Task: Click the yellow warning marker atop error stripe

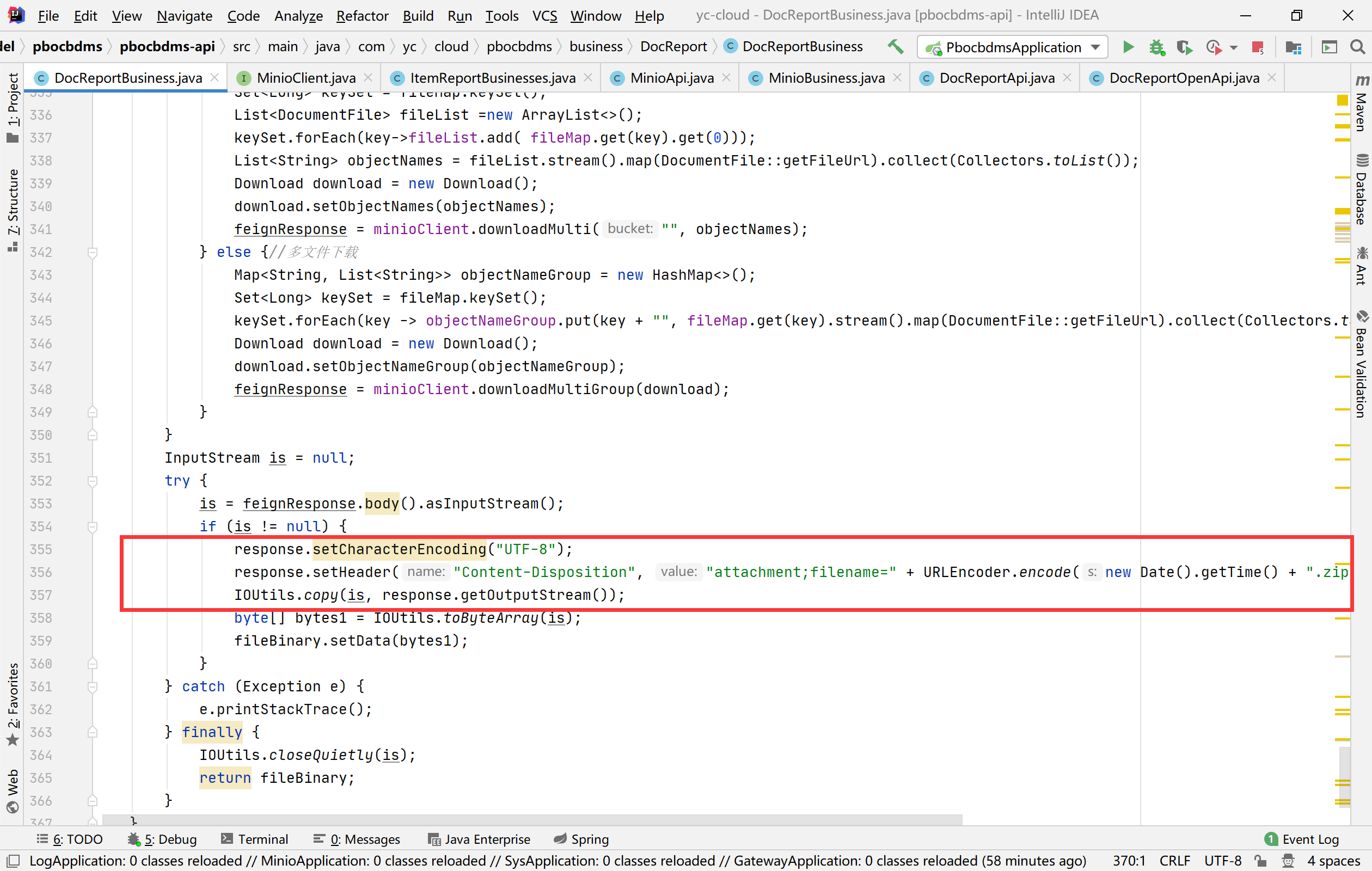Action: (x=1343, y=100)
